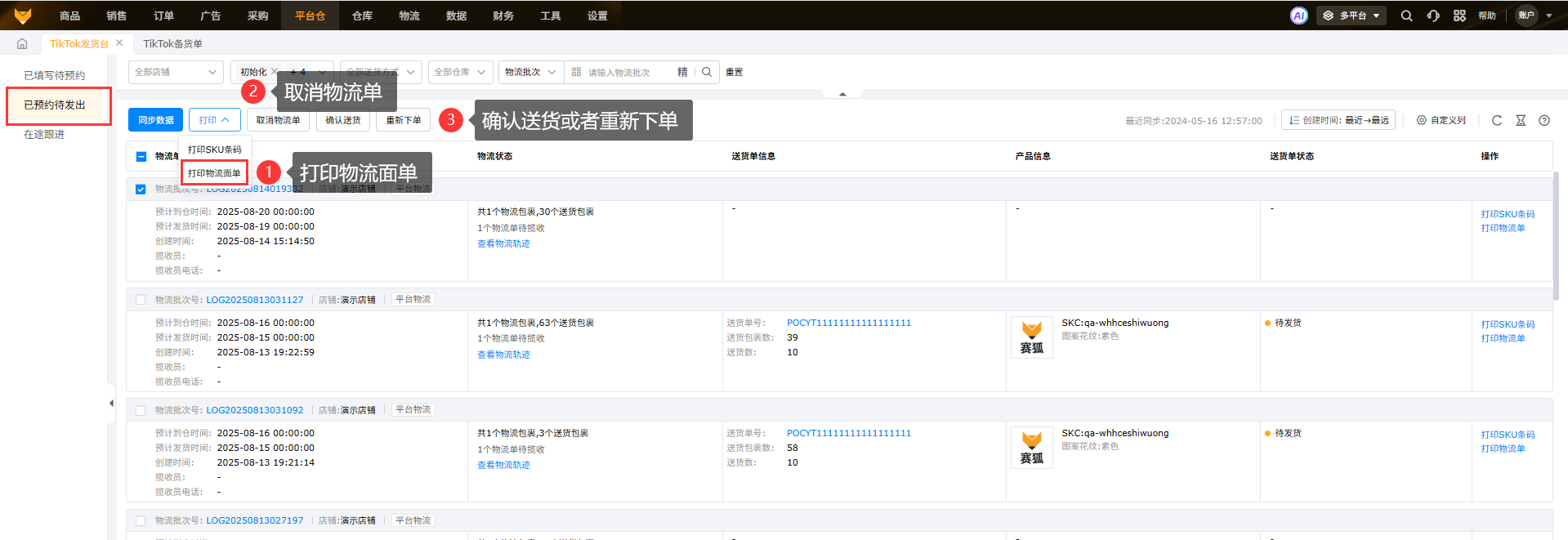1568x540 pixels.
Task: Toggle the 精 exact match option
Action: tap(682, 72)
